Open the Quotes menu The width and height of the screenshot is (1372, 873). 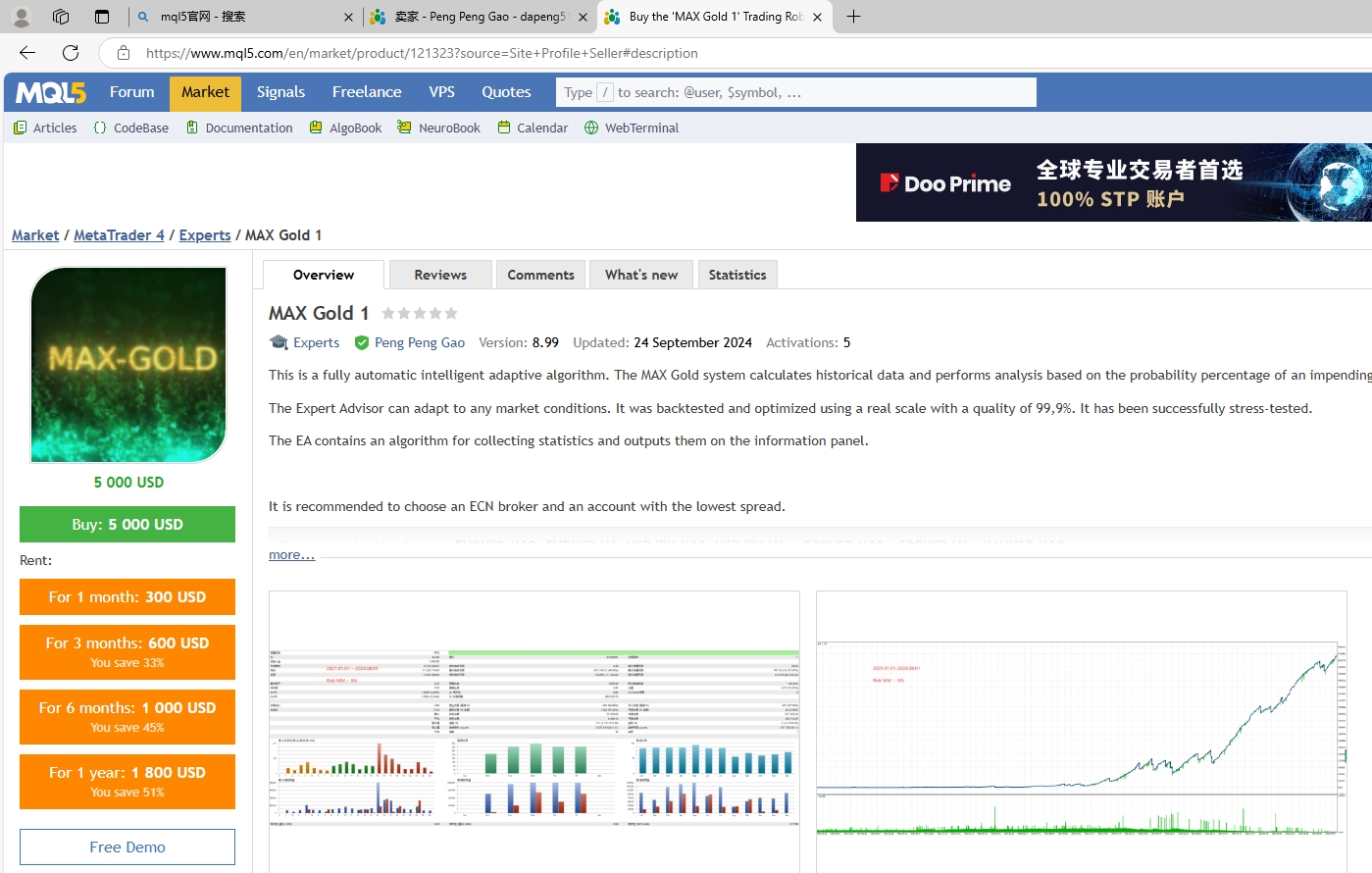click(x=506, y=92)
